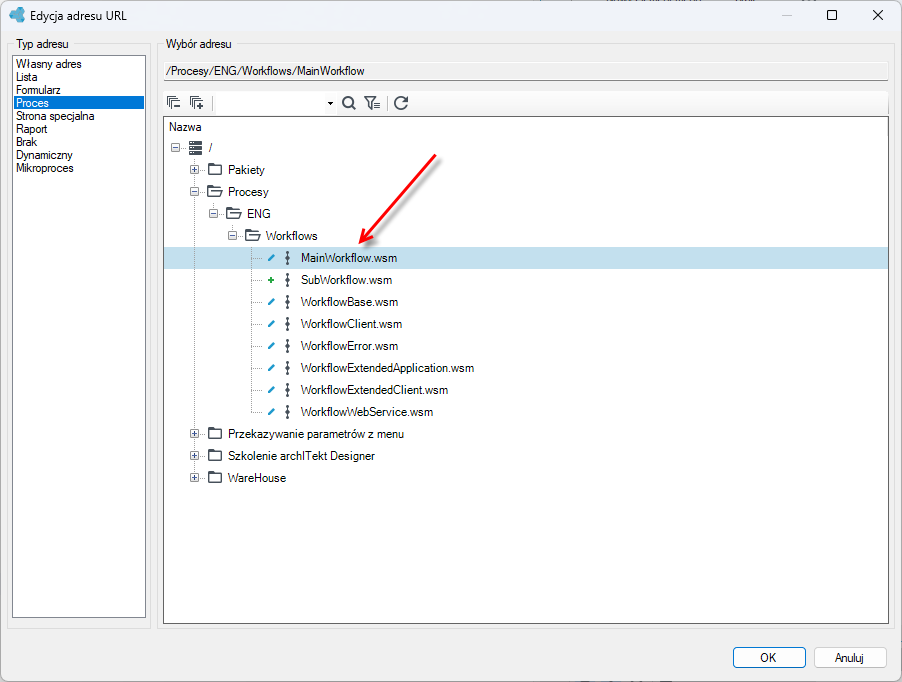Screen dimensions: 902x682
Task: Choose Dynamiczny in address type list
Action: pyautogui.click(x=44, y=155)
